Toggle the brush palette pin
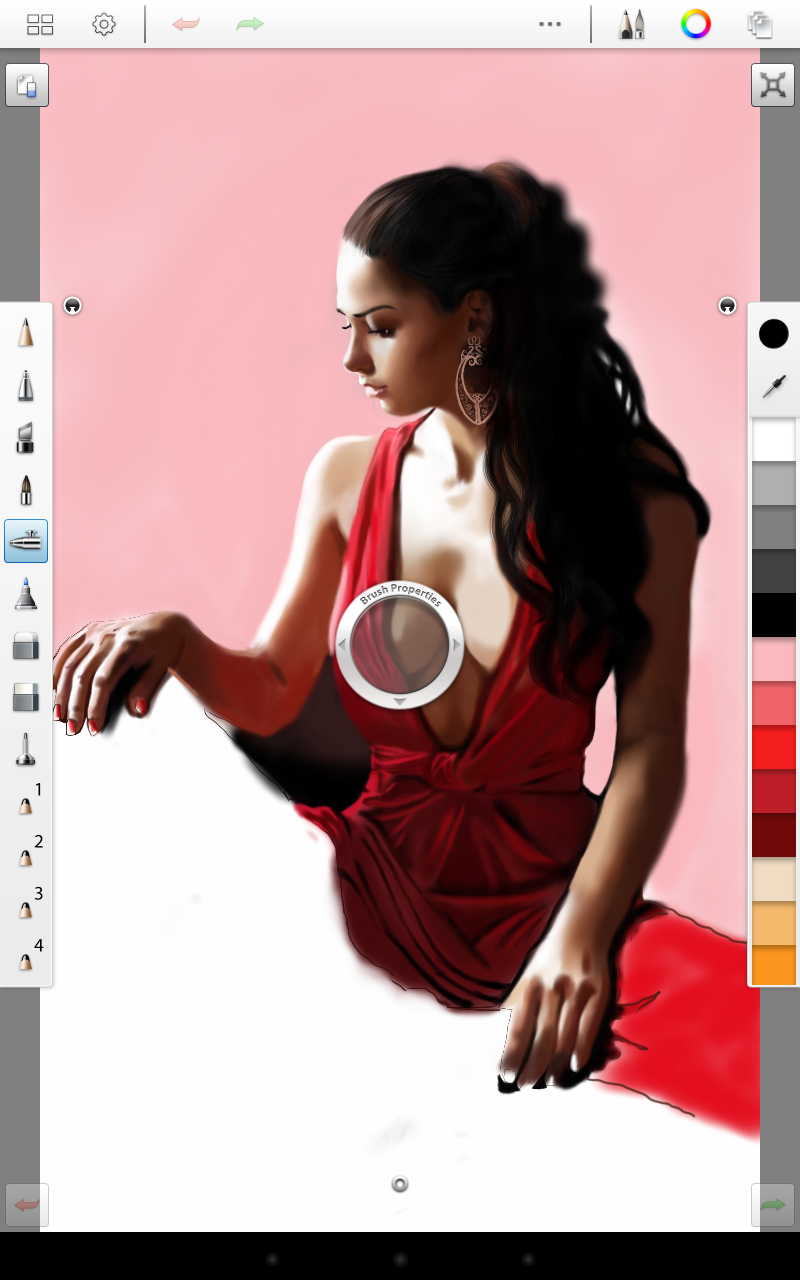 coord(73,306)
